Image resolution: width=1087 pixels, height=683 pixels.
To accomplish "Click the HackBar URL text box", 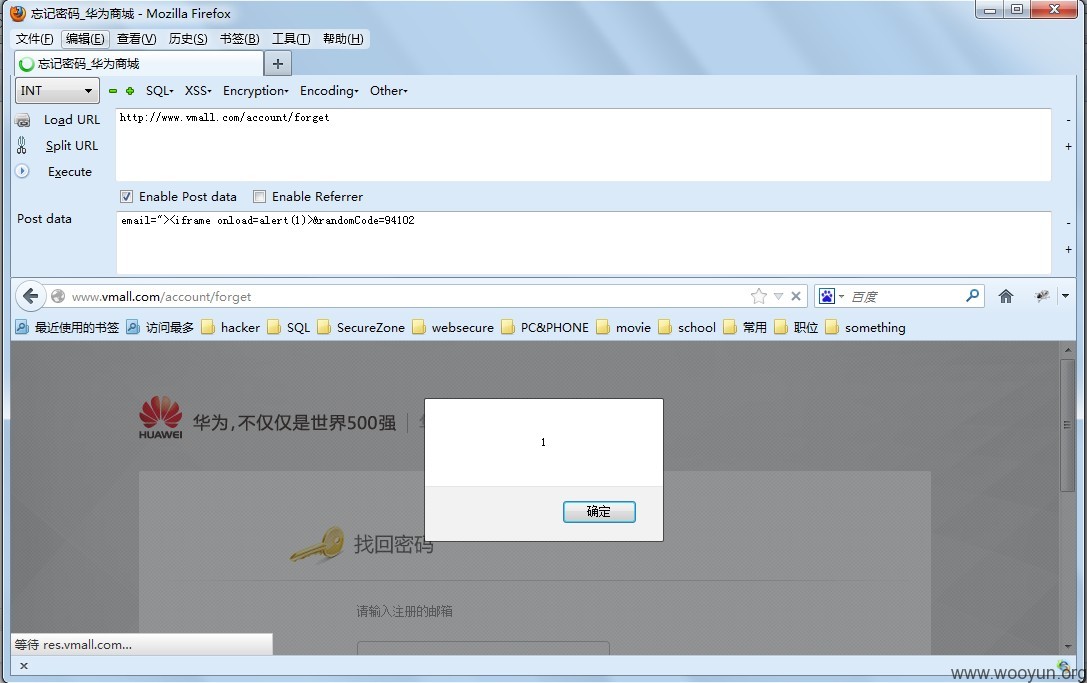I will [583, 145].
